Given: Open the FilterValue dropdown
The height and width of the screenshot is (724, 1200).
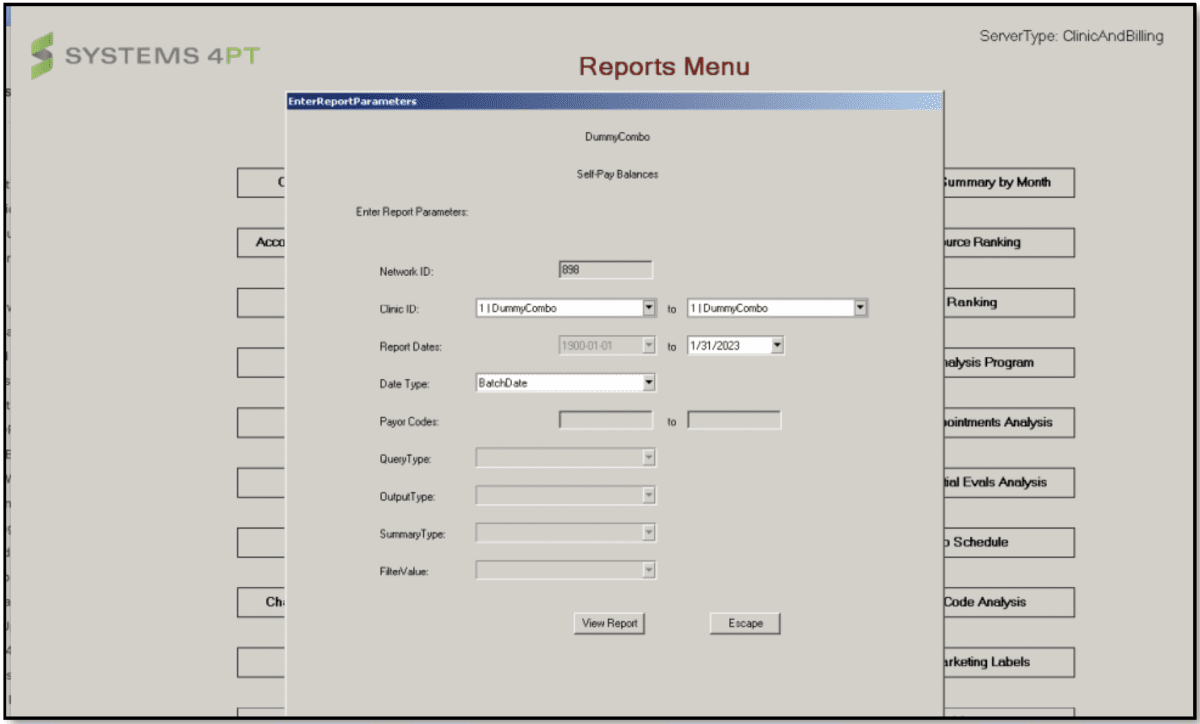Looking at the screenshot, I should [648, 570].
